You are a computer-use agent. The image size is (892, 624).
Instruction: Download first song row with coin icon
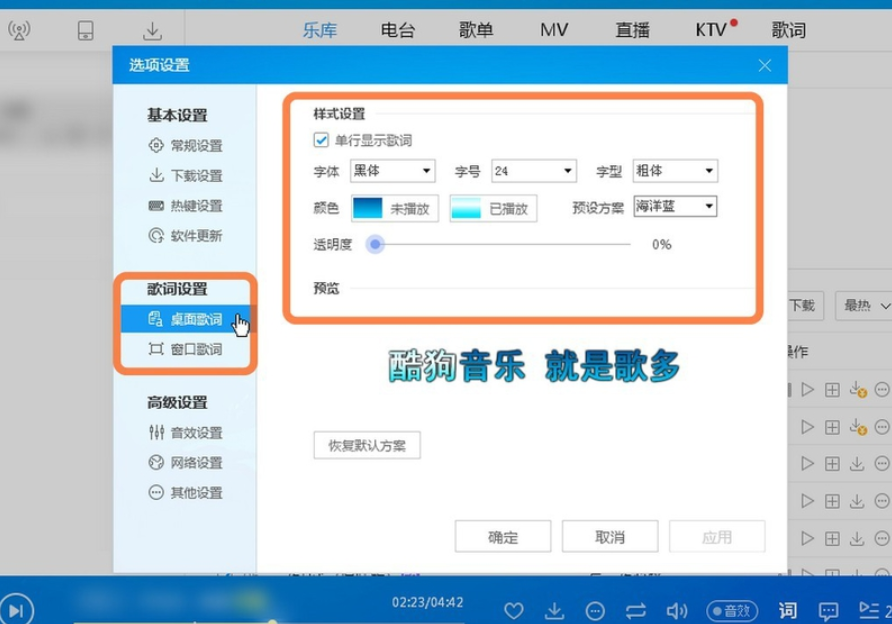[857, 390]
